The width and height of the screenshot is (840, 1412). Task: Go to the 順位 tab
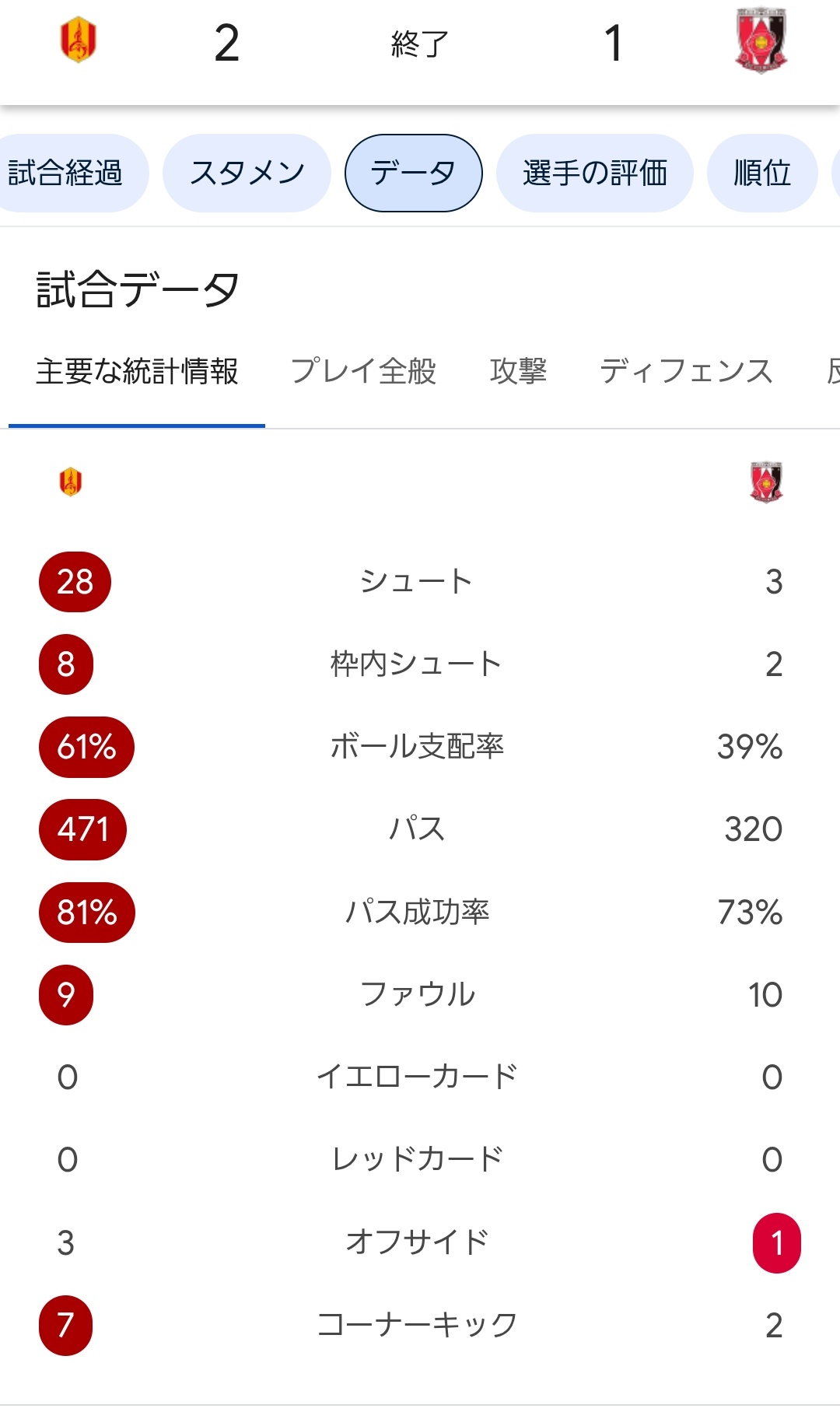(761, 173)
